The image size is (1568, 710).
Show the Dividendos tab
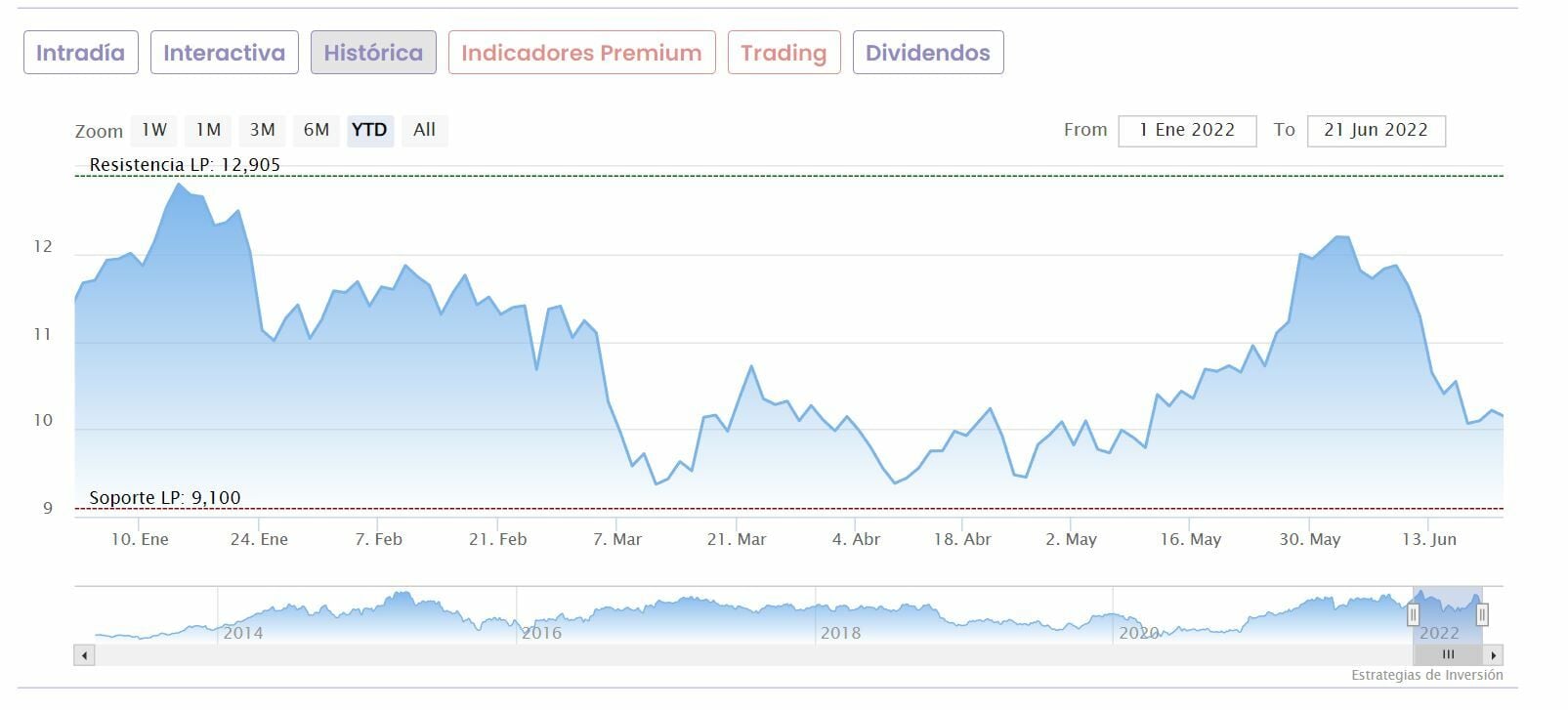[927, 53]
